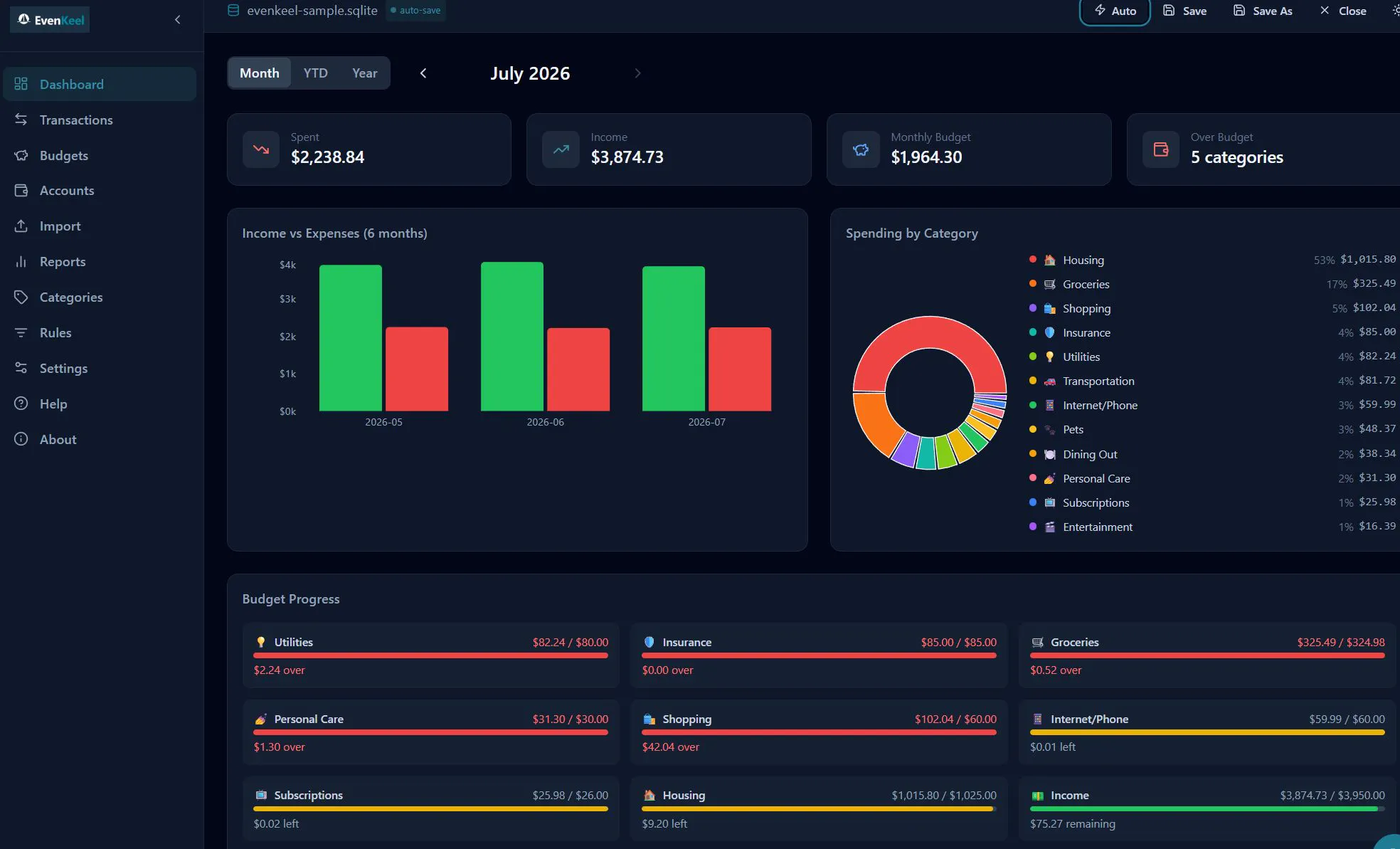Image resolution: width=1400 pixels, height=849 pixels.
Task: Click the Groceries budget progress bar
Action: tap(1207, 655)
